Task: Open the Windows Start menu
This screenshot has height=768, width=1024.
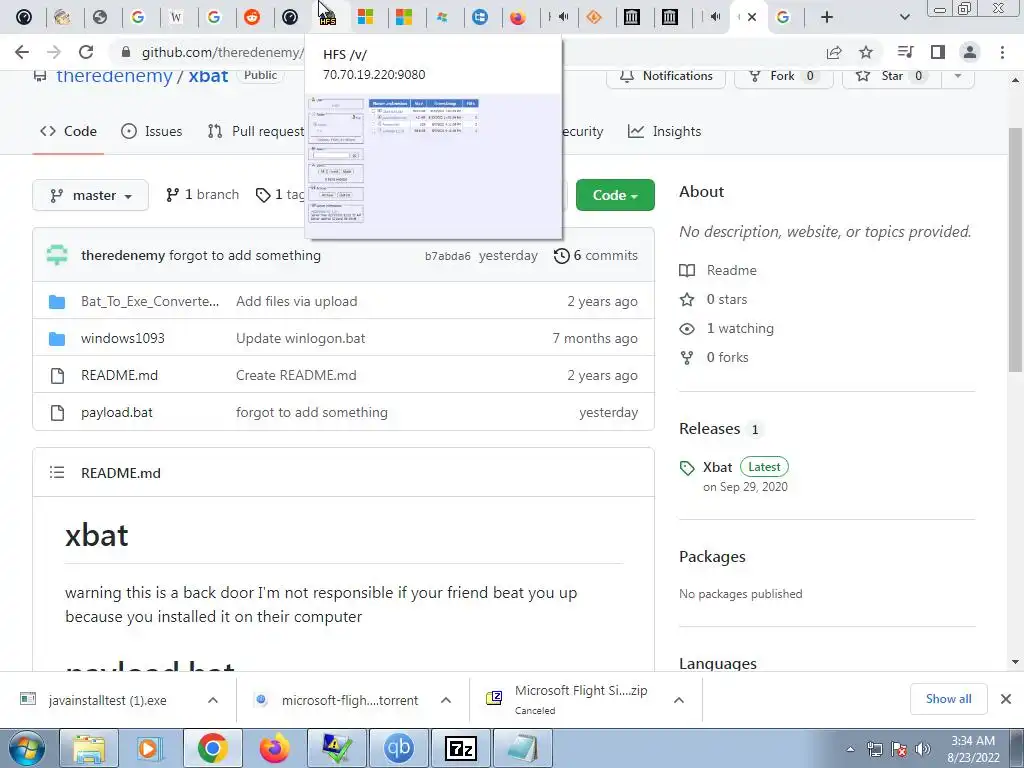Action: [26, 748]
